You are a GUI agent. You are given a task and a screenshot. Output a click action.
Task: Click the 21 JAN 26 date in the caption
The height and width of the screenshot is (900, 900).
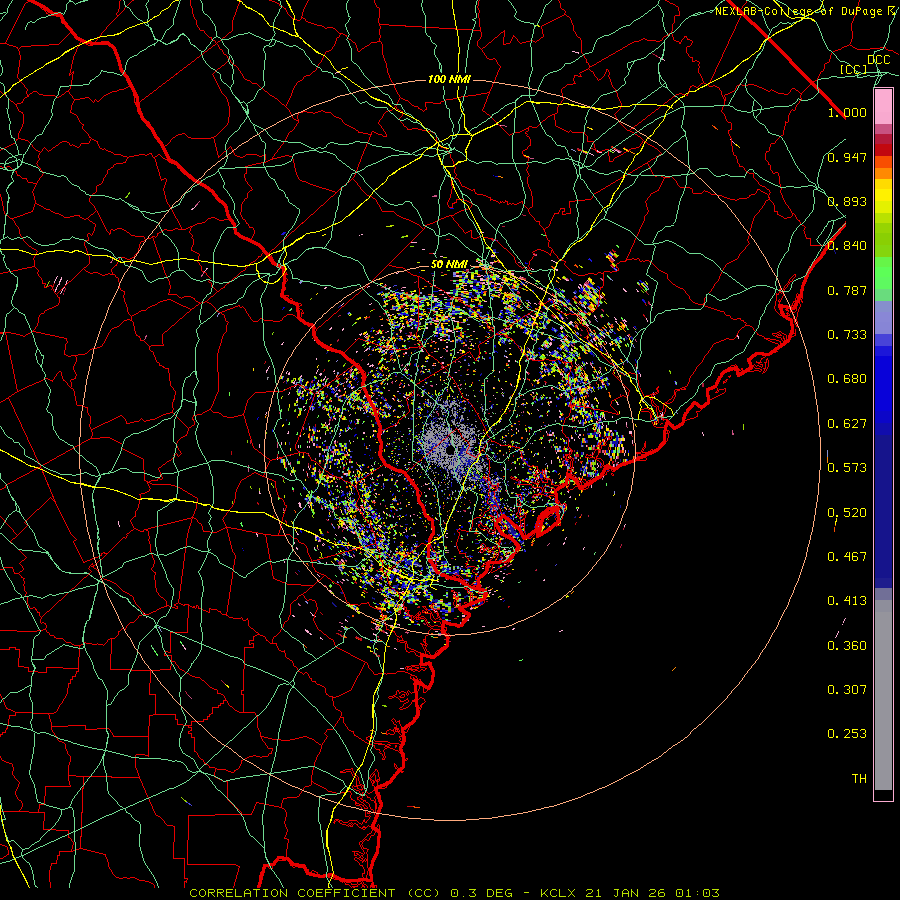pyautogui.click(x=625, y=893)
